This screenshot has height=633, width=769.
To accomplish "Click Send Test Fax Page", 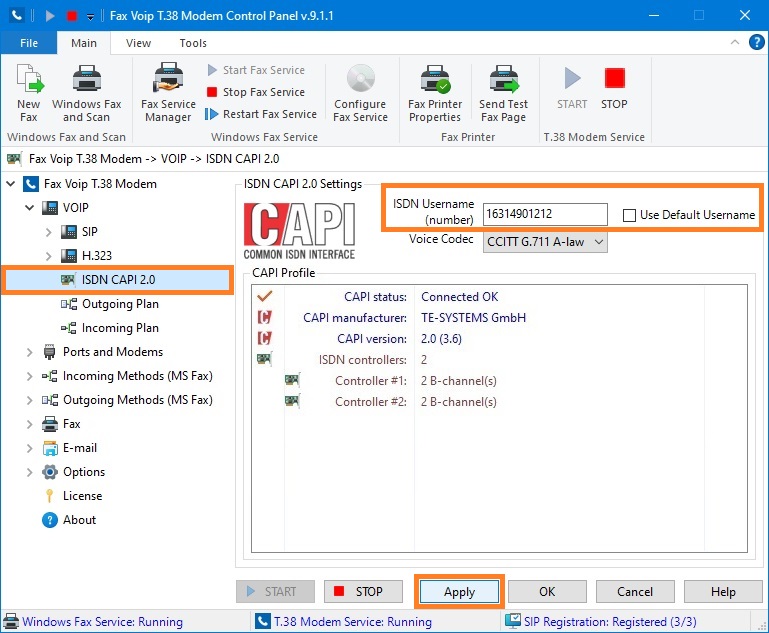I will click(504, 93).
